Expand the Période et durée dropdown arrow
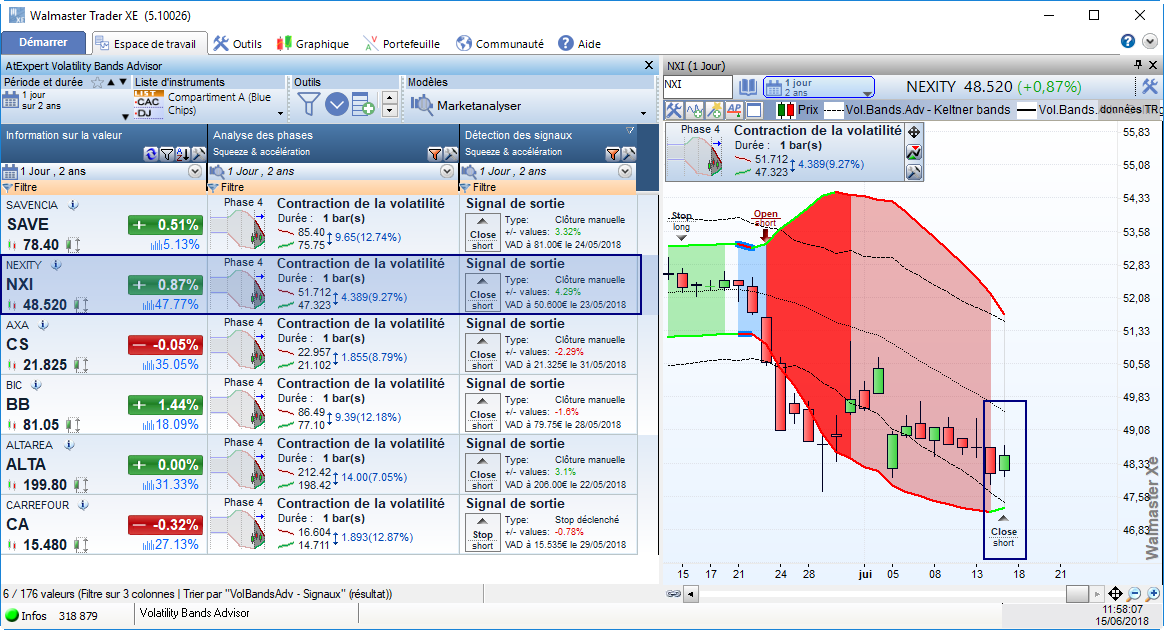This screenshot has width=1164, height=630. pos(125,117)
